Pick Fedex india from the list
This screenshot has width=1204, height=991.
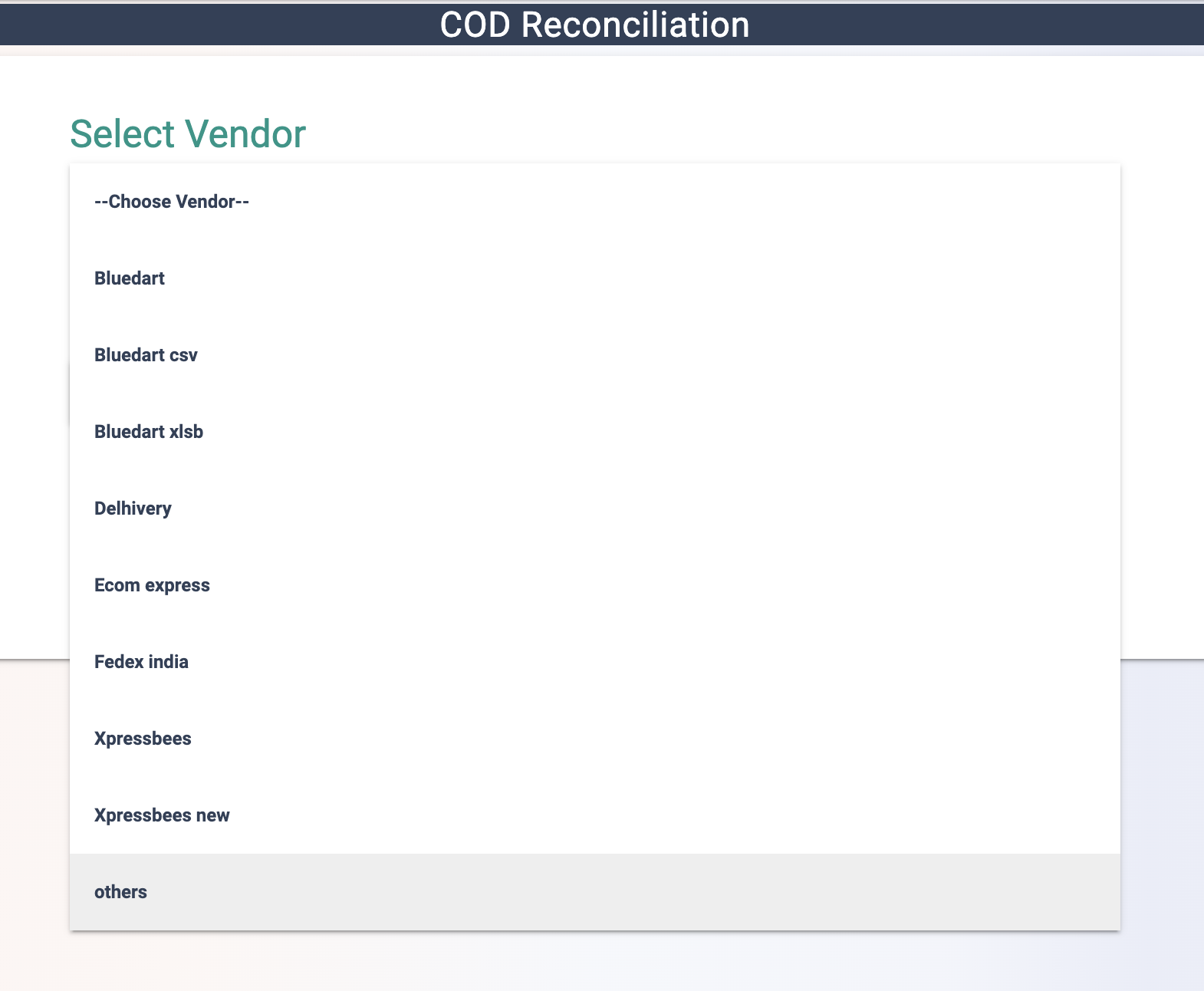click(594, 662)
